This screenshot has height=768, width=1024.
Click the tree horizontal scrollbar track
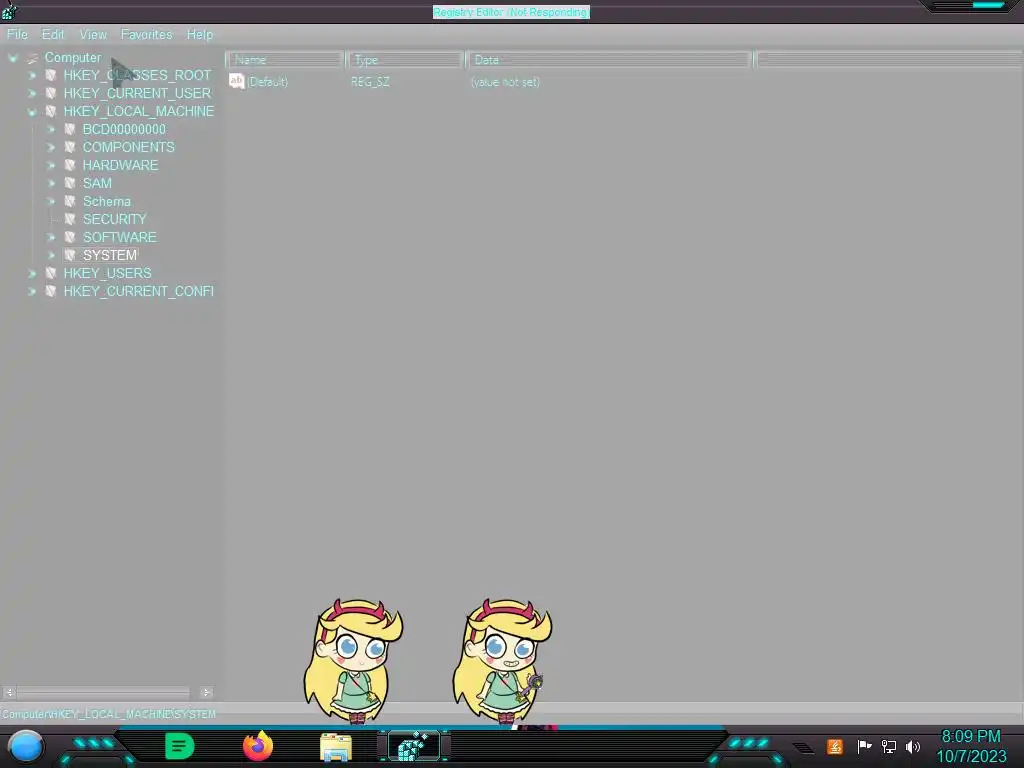[x=103, y=692]
